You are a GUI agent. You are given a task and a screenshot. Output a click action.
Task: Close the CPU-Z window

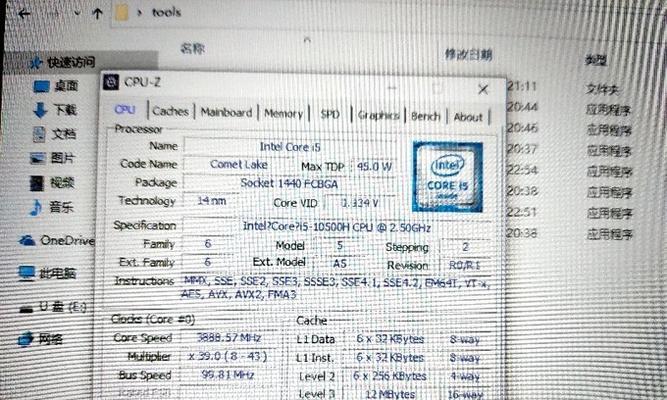point(483,89)
